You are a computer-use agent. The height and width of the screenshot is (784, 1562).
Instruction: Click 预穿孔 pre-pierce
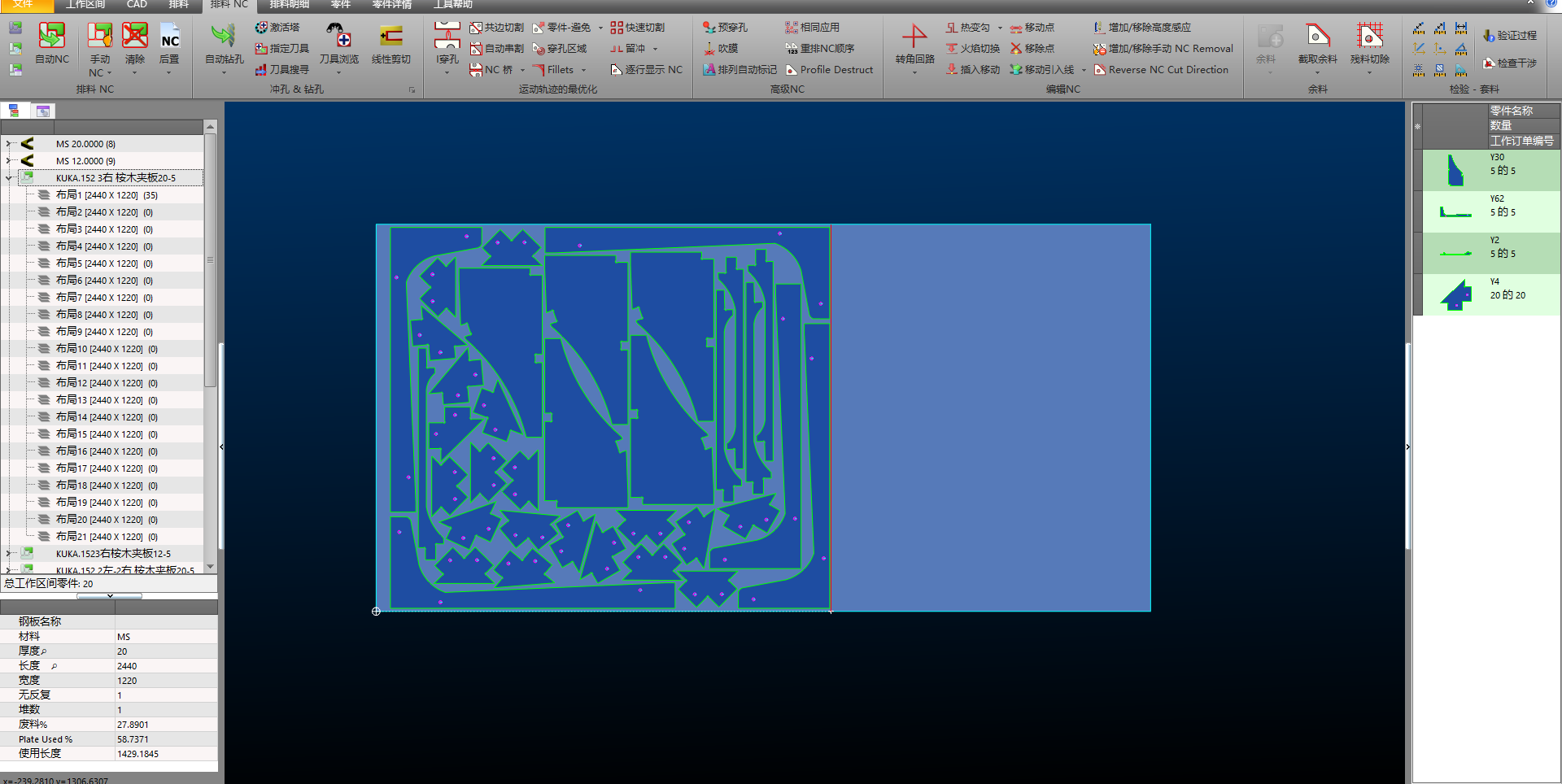(725, 28)
